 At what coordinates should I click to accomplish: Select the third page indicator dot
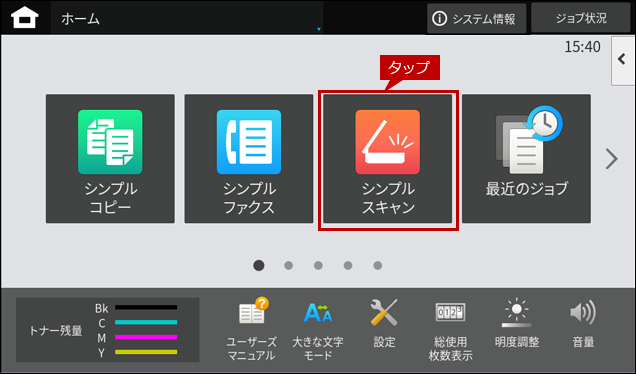[318, 265]
